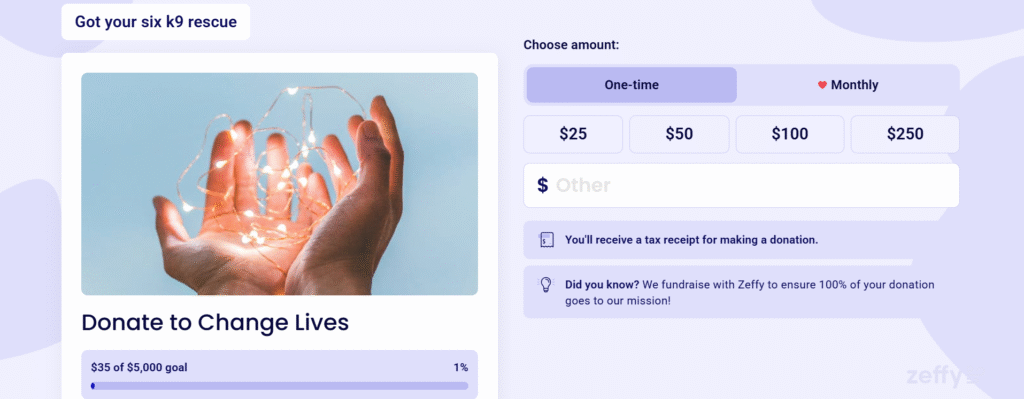
Task: Click the tax receipt notice banner text
Action: click(691, 240)
